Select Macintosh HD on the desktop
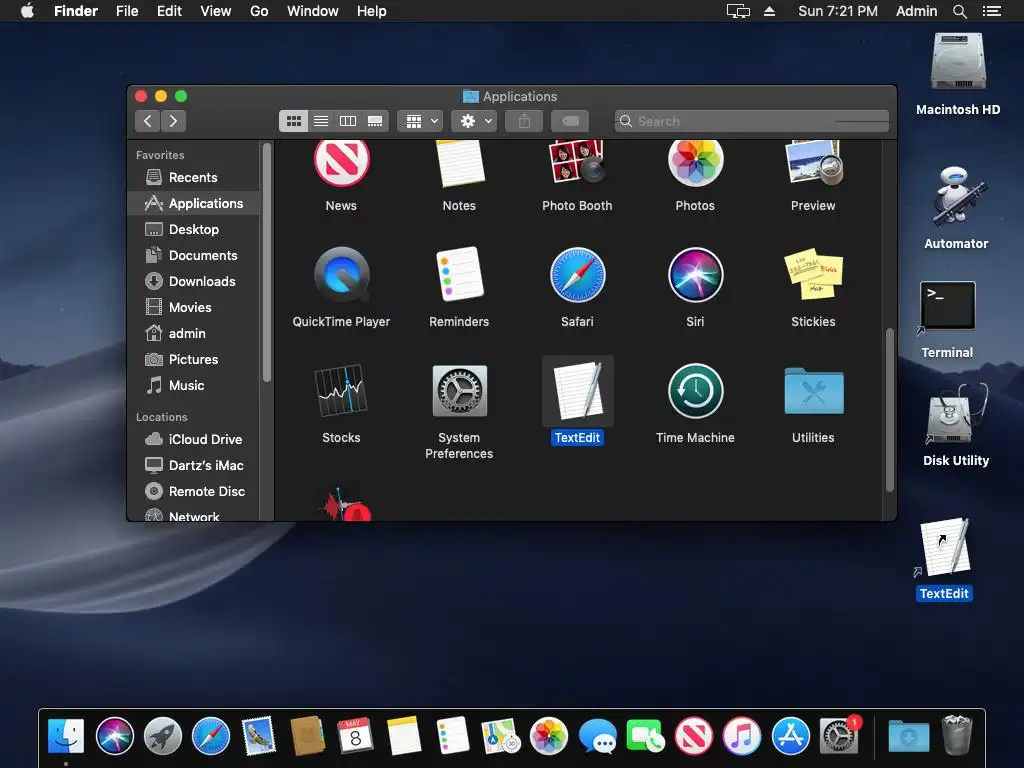This screenshot has height=768, width=1024. point(958,62)
